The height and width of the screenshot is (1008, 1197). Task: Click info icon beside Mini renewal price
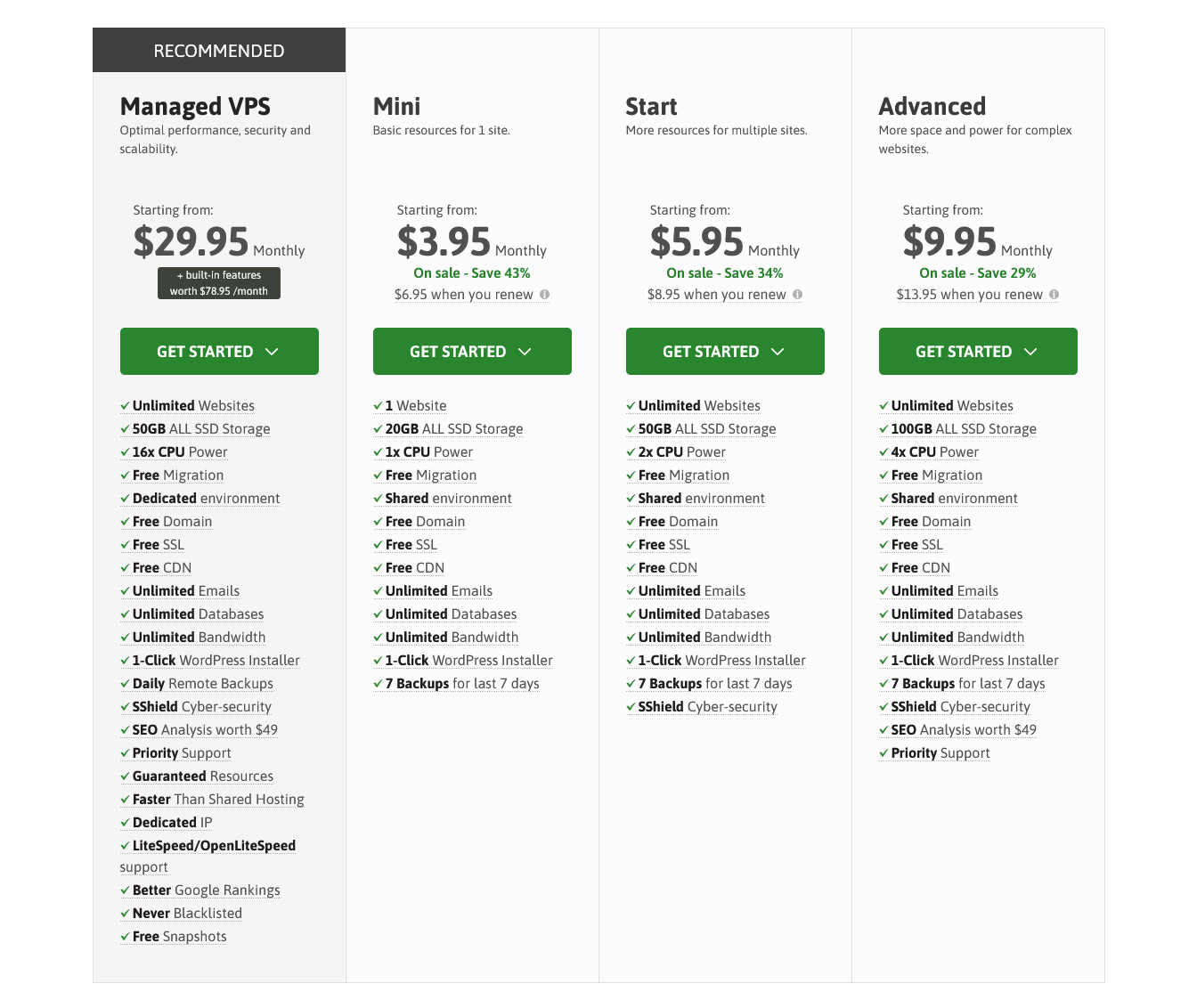pos(545,295)
